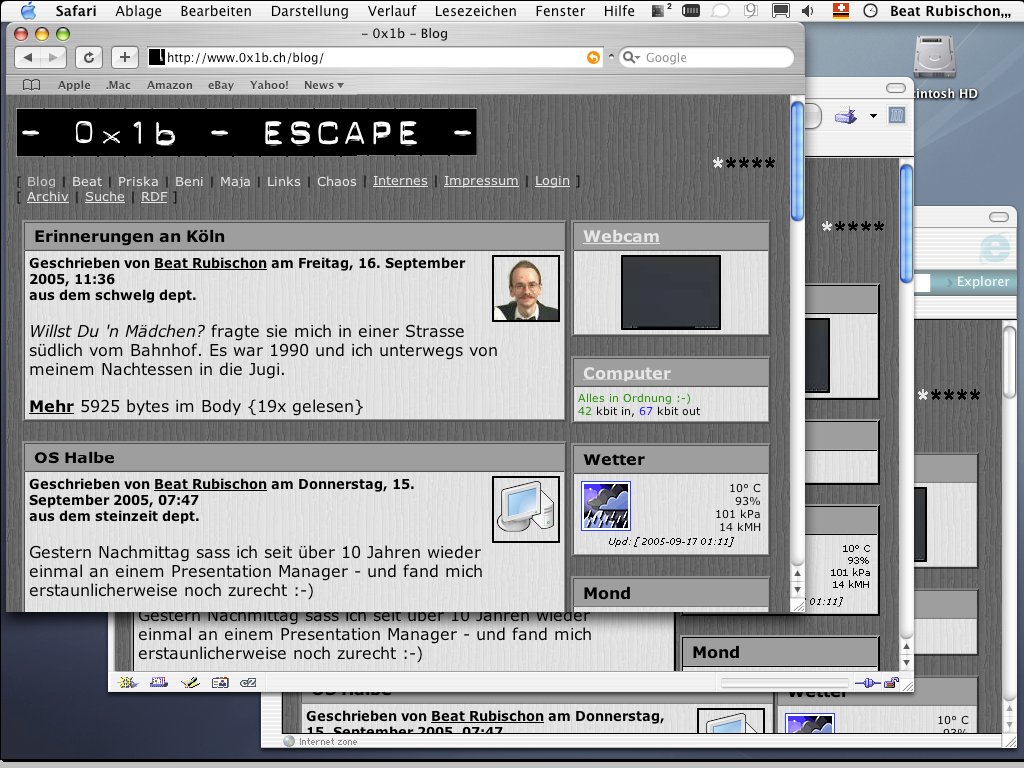1024x768 pixels.
Task: Click the weather rain cloud image
Action: coord(606,506)
